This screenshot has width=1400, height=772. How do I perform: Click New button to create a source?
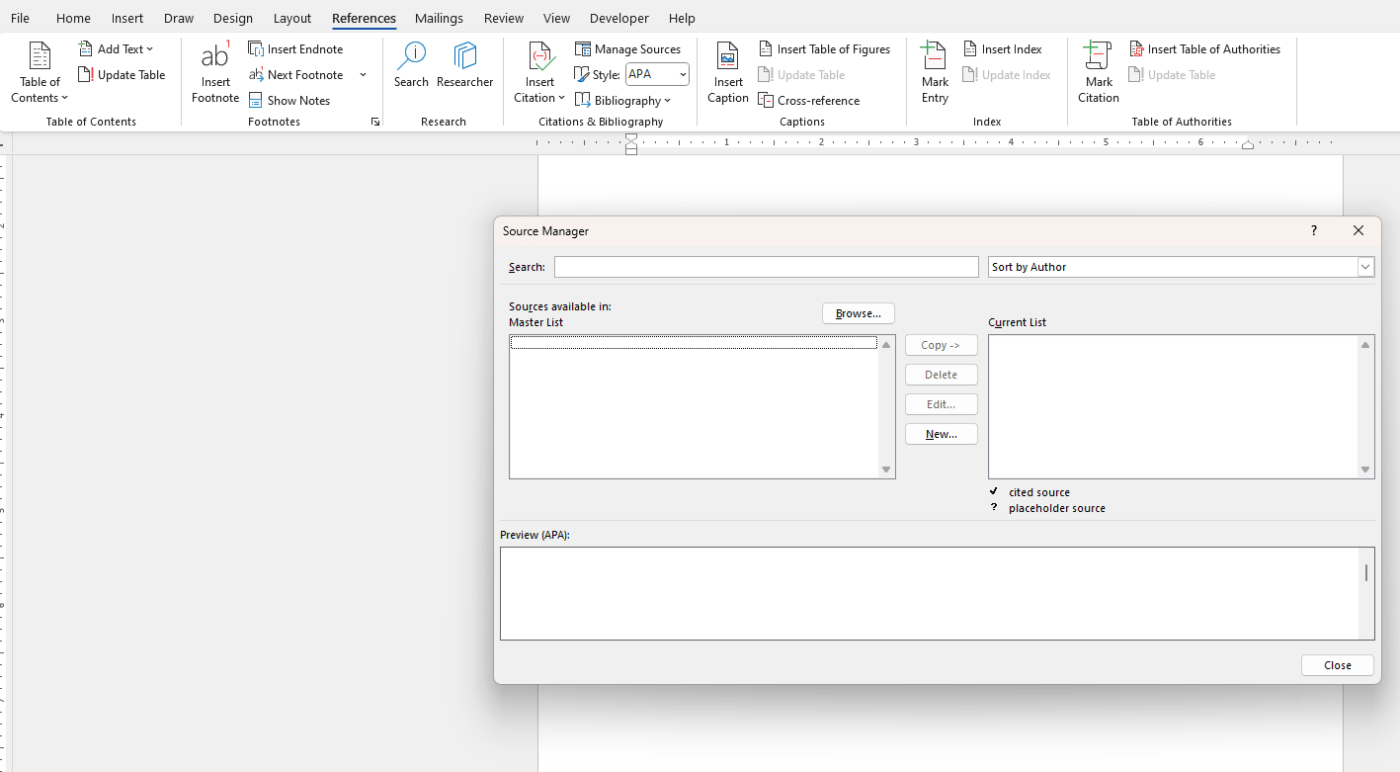[x=941, y=434]
